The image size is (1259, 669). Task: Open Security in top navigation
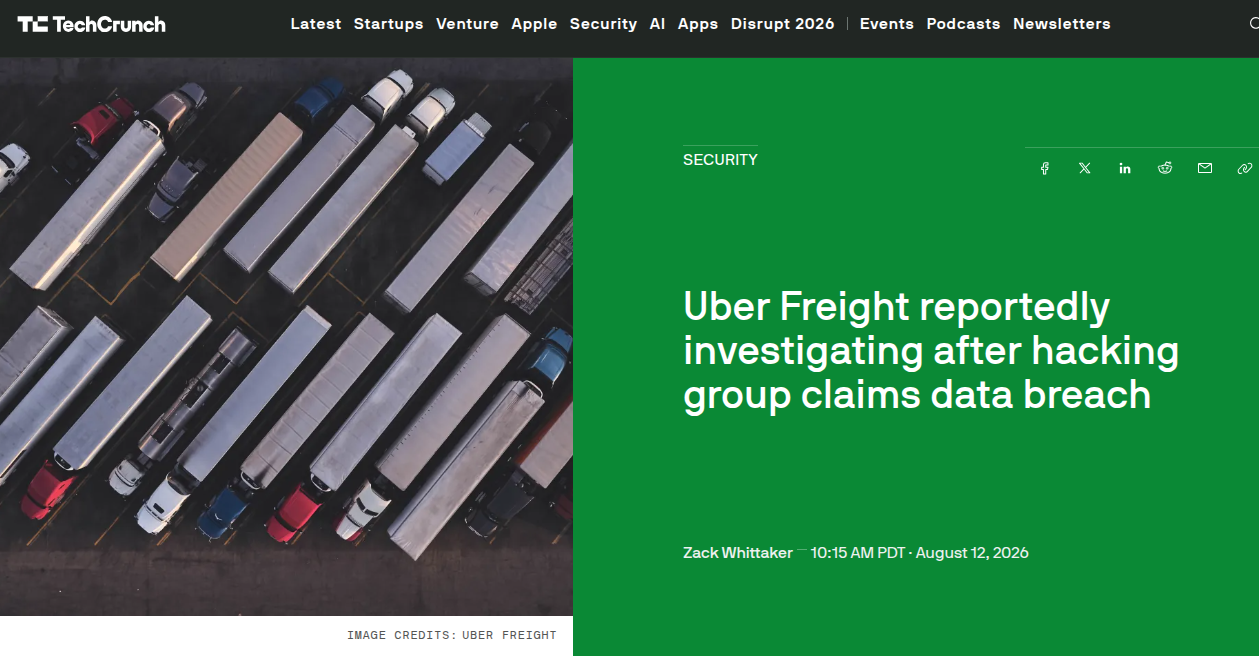pyautogui.click(x=603, y=24)
